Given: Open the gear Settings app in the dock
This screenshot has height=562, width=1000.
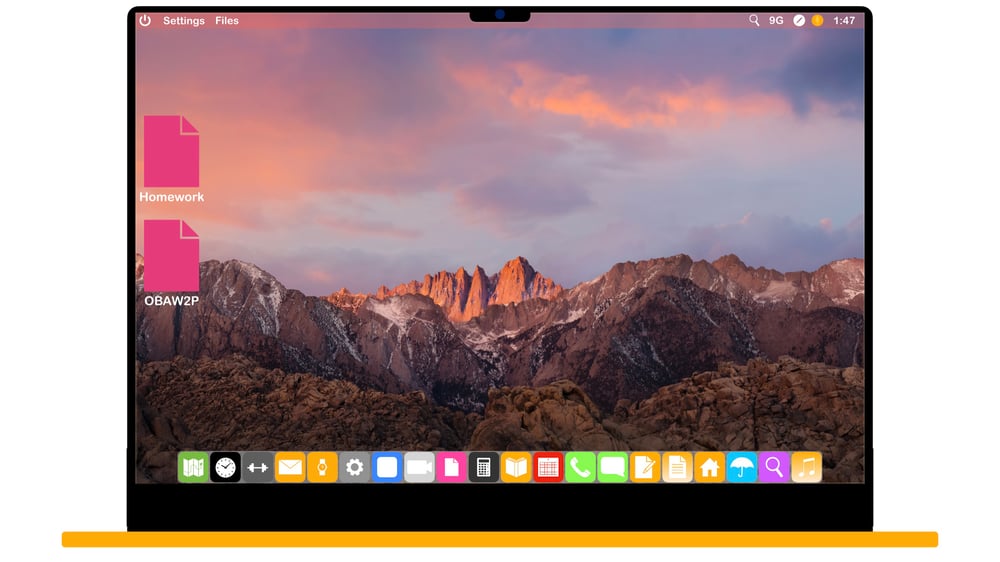Looking at the screenshot, I should pyautogui.click(x=355, y=468).
